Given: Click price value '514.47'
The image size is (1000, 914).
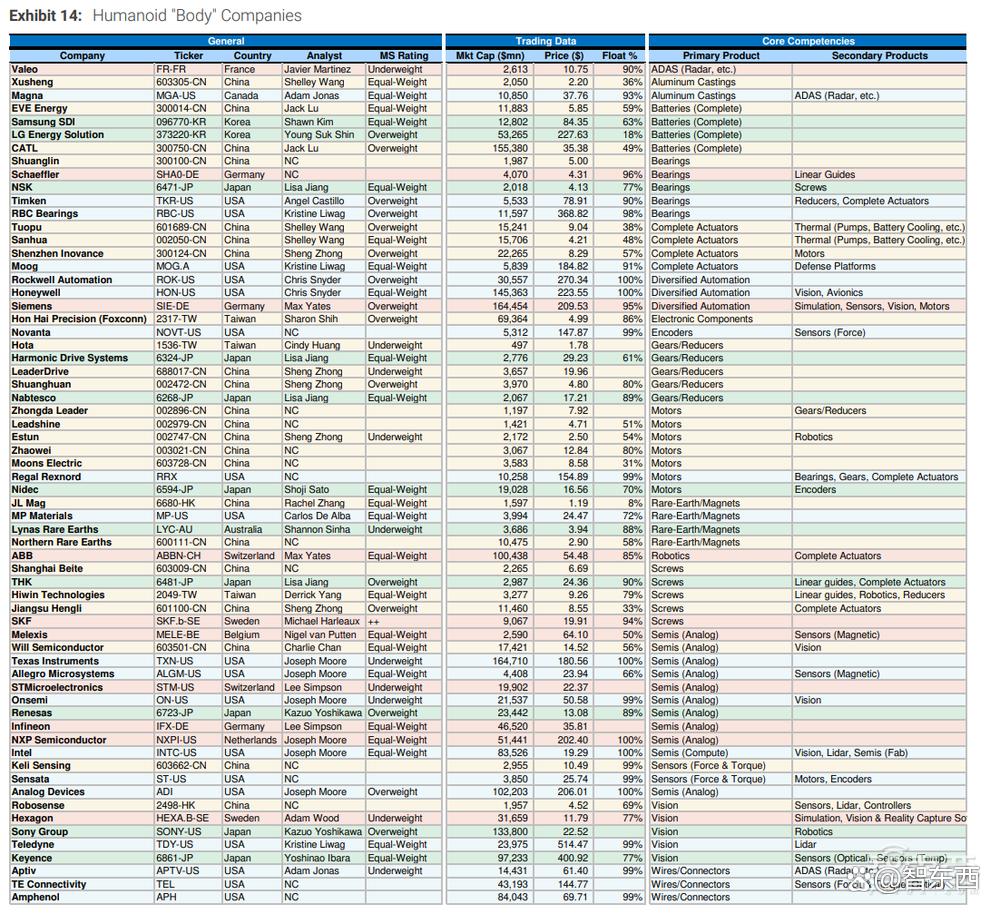Looking at the screenshot, I should (573, 844).
